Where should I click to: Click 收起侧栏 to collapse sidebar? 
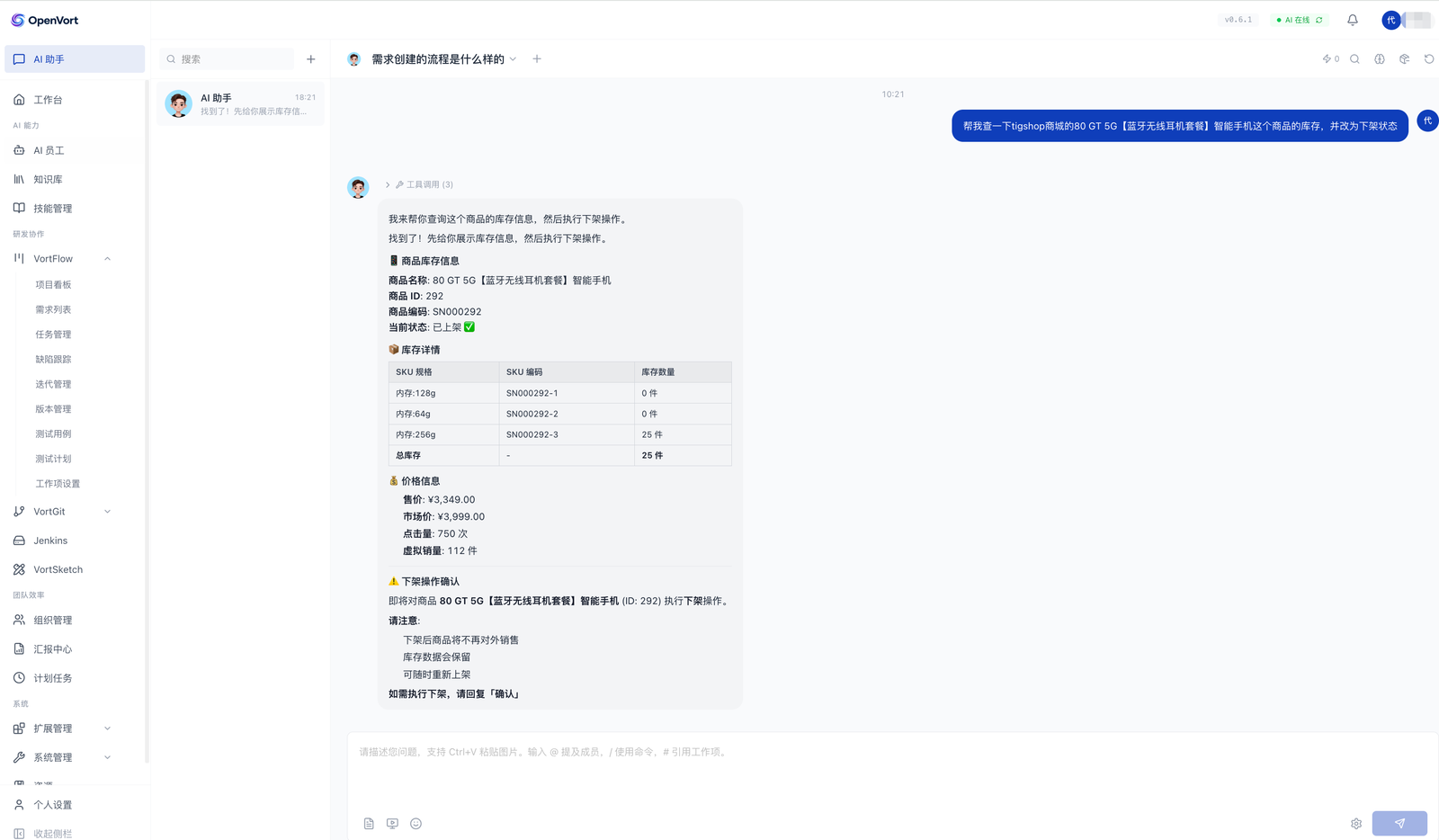52,834
